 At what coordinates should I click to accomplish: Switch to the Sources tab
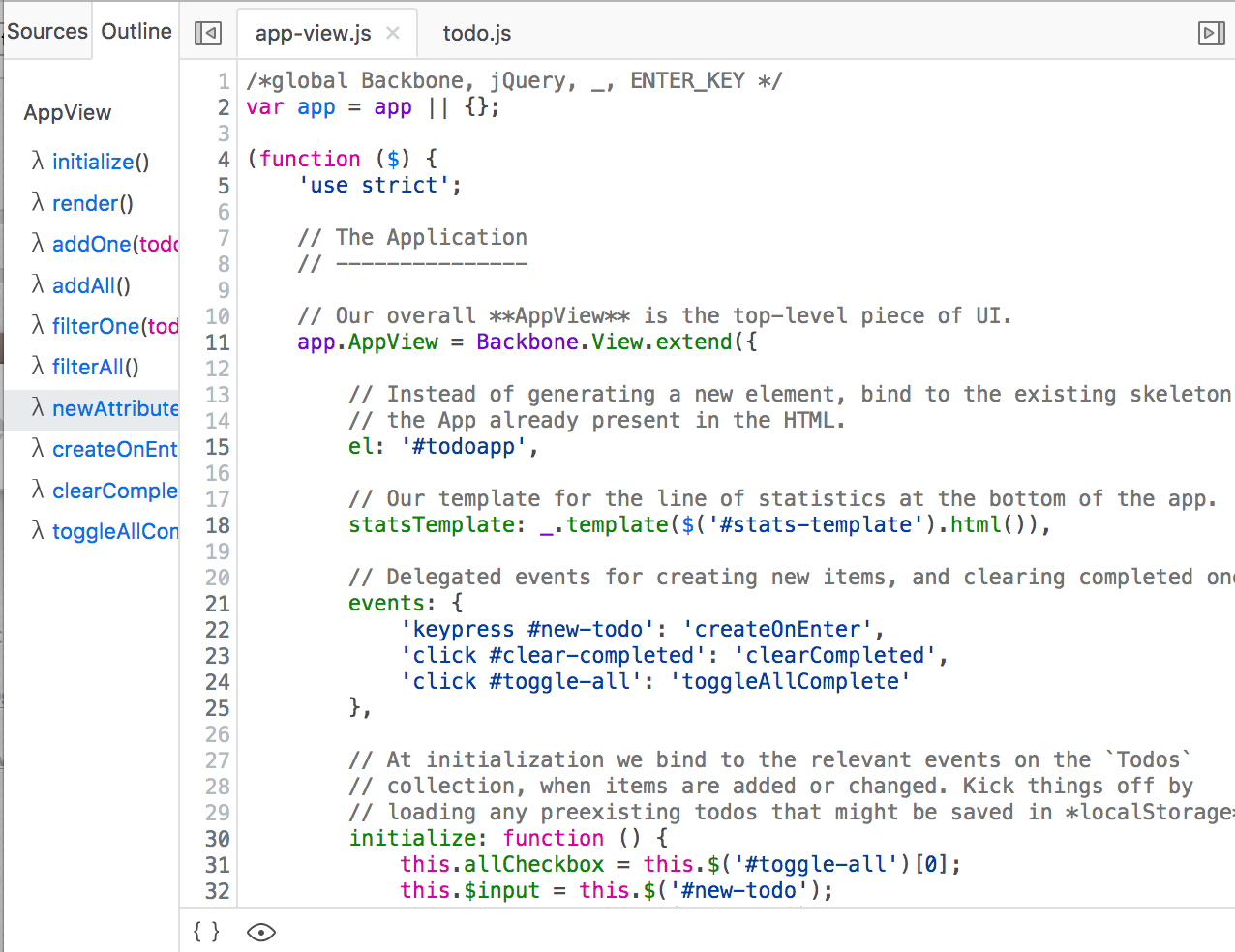(x=47, y=31)
